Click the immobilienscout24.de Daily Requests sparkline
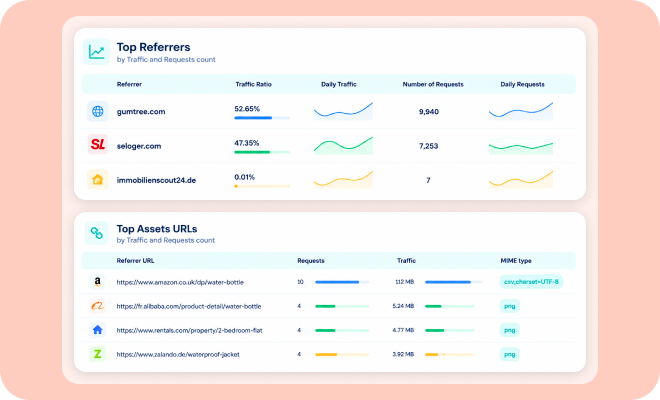The height and width of the screenshot is (400, 660). pyautogui.click(x=521, y=179)
